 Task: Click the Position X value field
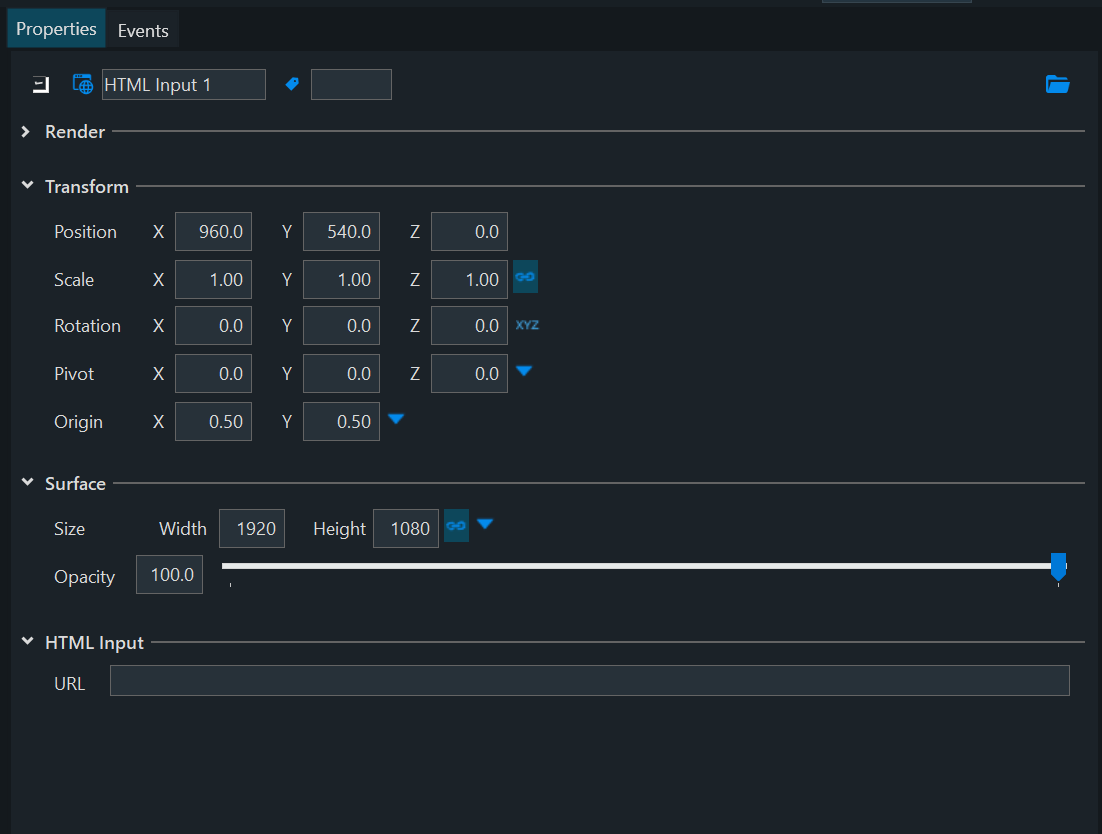pos(213,232)
